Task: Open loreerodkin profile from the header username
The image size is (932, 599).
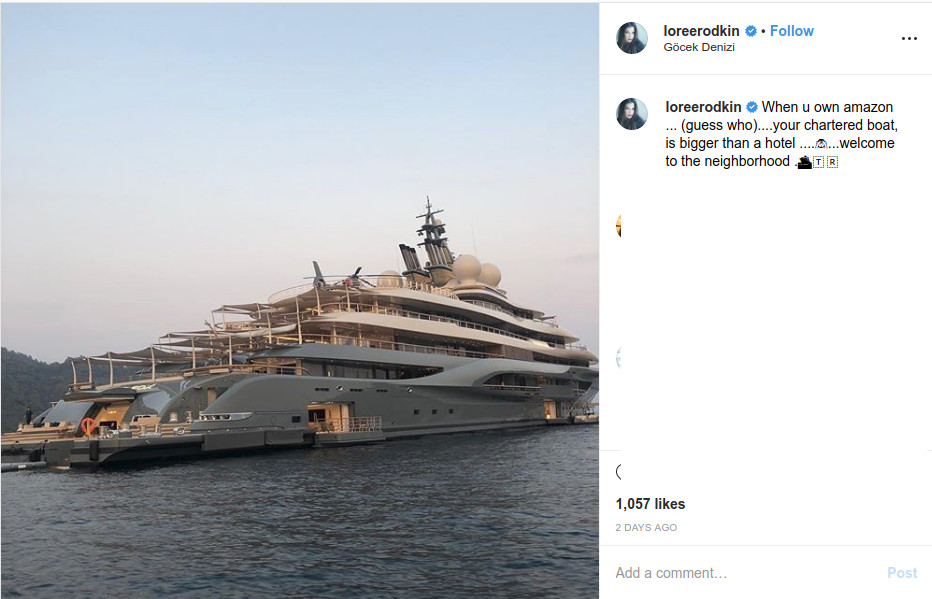Action: point(701,31)
